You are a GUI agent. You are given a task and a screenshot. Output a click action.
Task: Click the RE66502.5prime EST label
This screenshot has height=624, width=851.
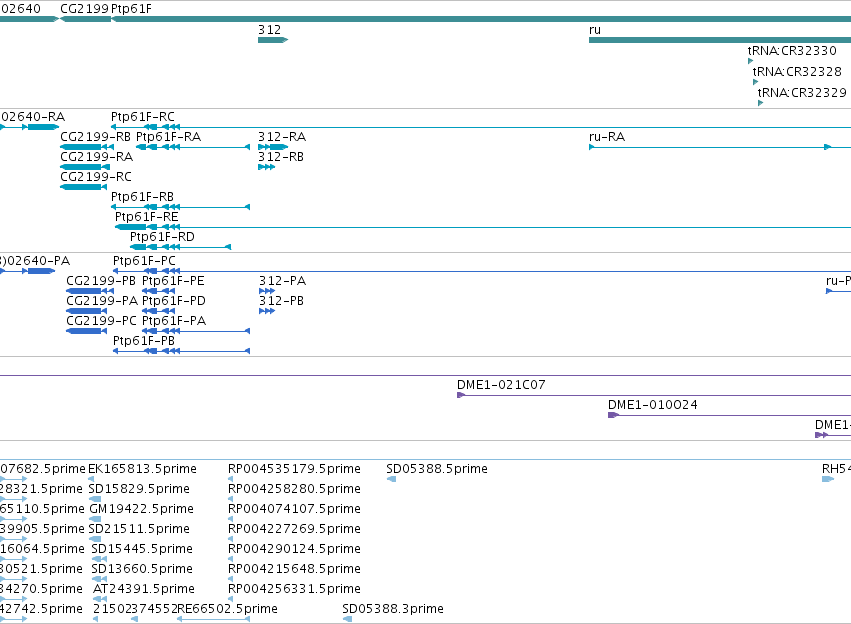[x=227, y=609]
